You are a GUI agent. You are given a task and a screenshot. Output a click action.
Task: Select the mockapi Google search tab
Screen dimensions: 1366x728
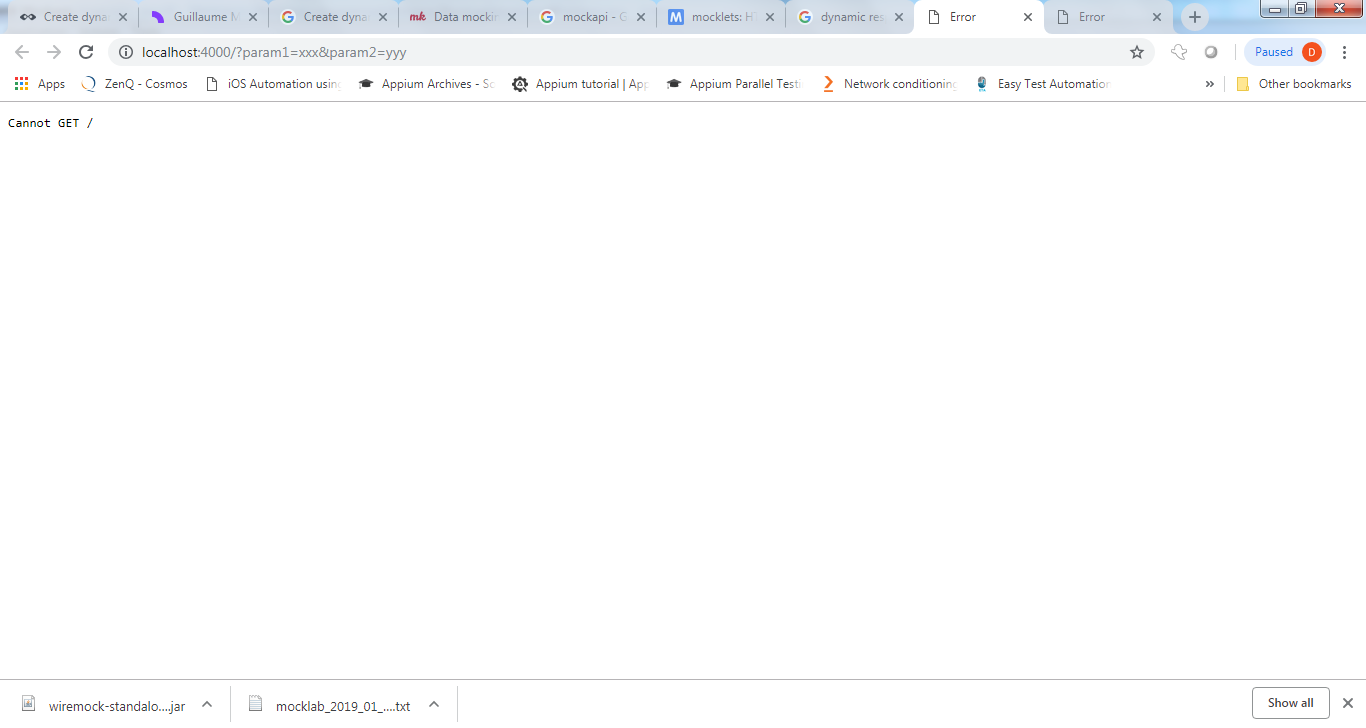click(590, 16)
